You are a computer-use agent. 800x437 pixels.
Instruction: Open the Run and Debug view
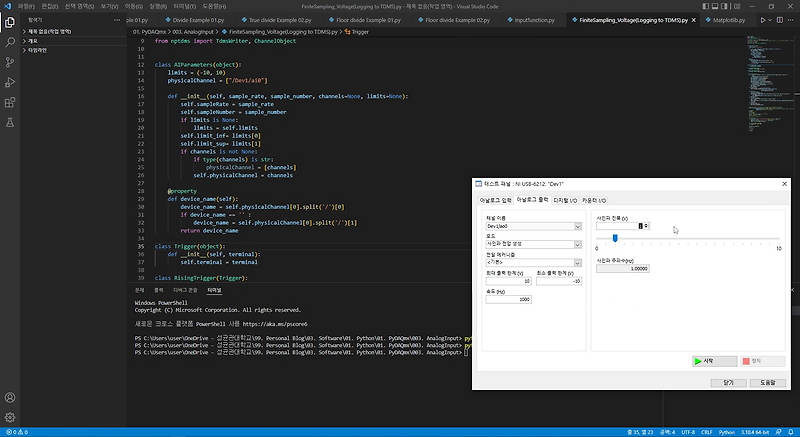[10, 82]
